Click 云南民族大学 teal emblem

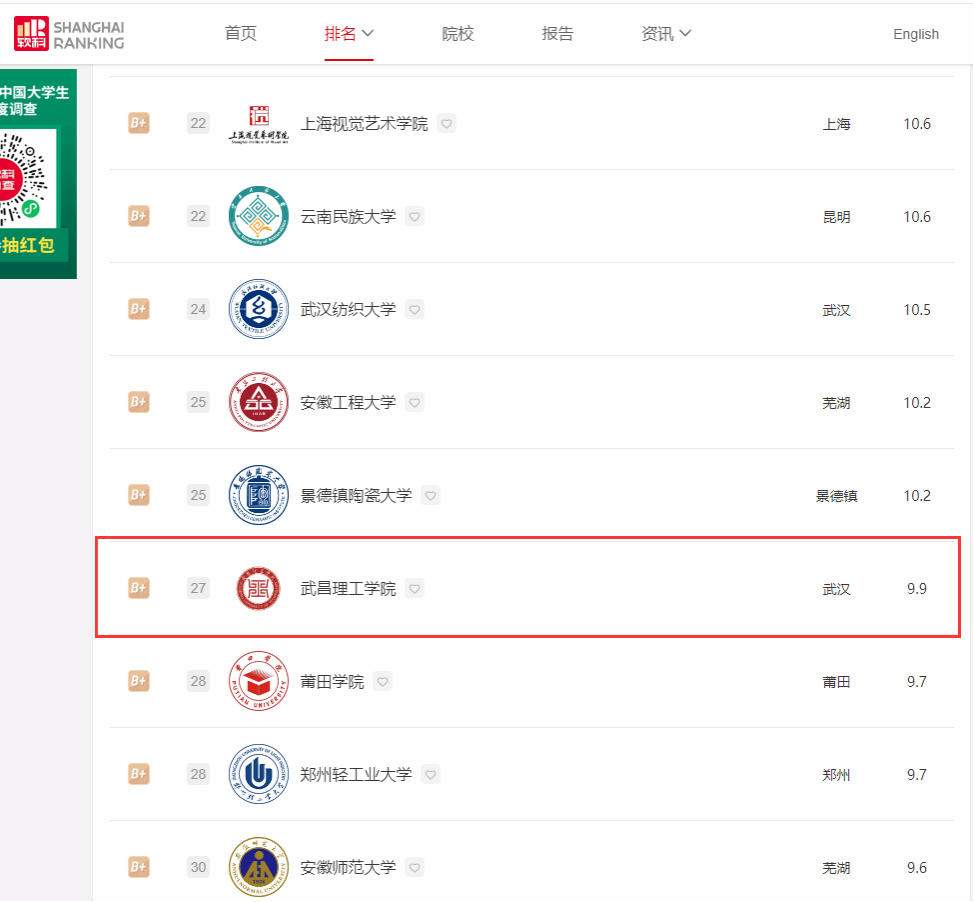pos(258,216)
